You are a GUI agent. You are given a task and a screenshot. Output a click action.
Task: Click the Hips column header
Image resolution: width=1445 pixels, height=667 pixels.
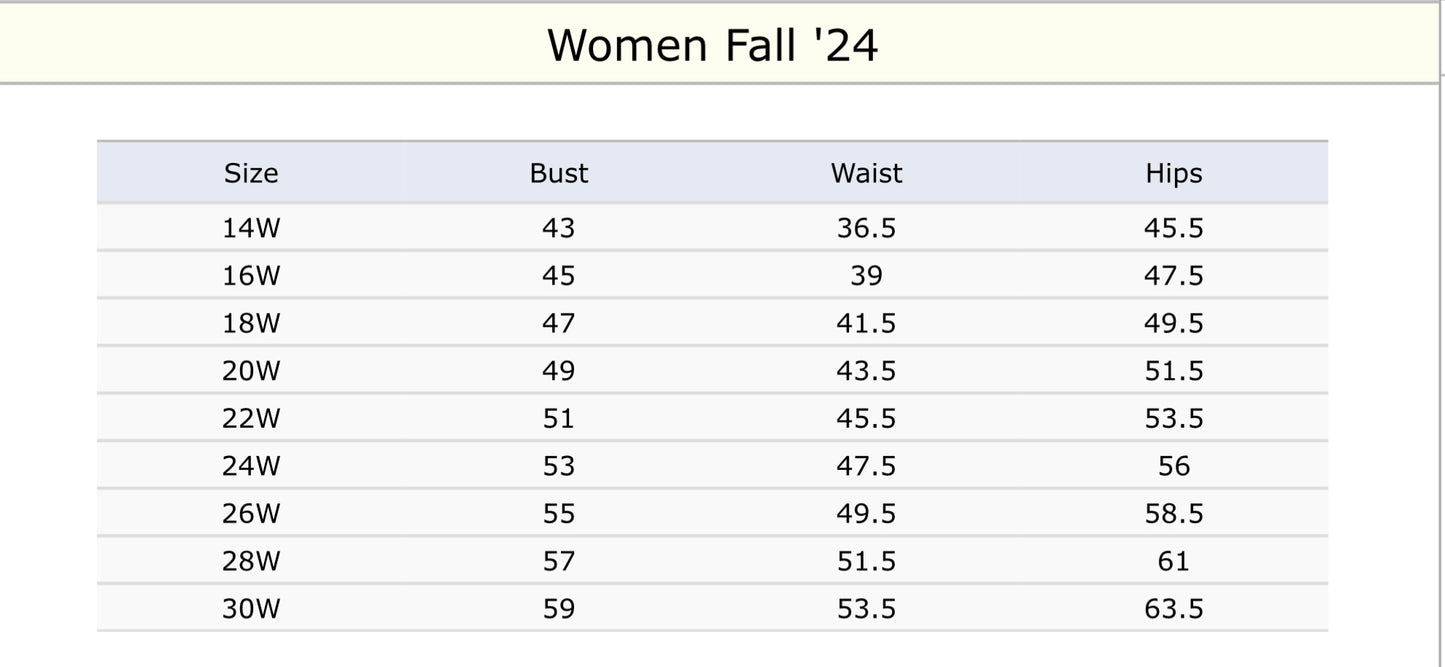pos(1174,173)
